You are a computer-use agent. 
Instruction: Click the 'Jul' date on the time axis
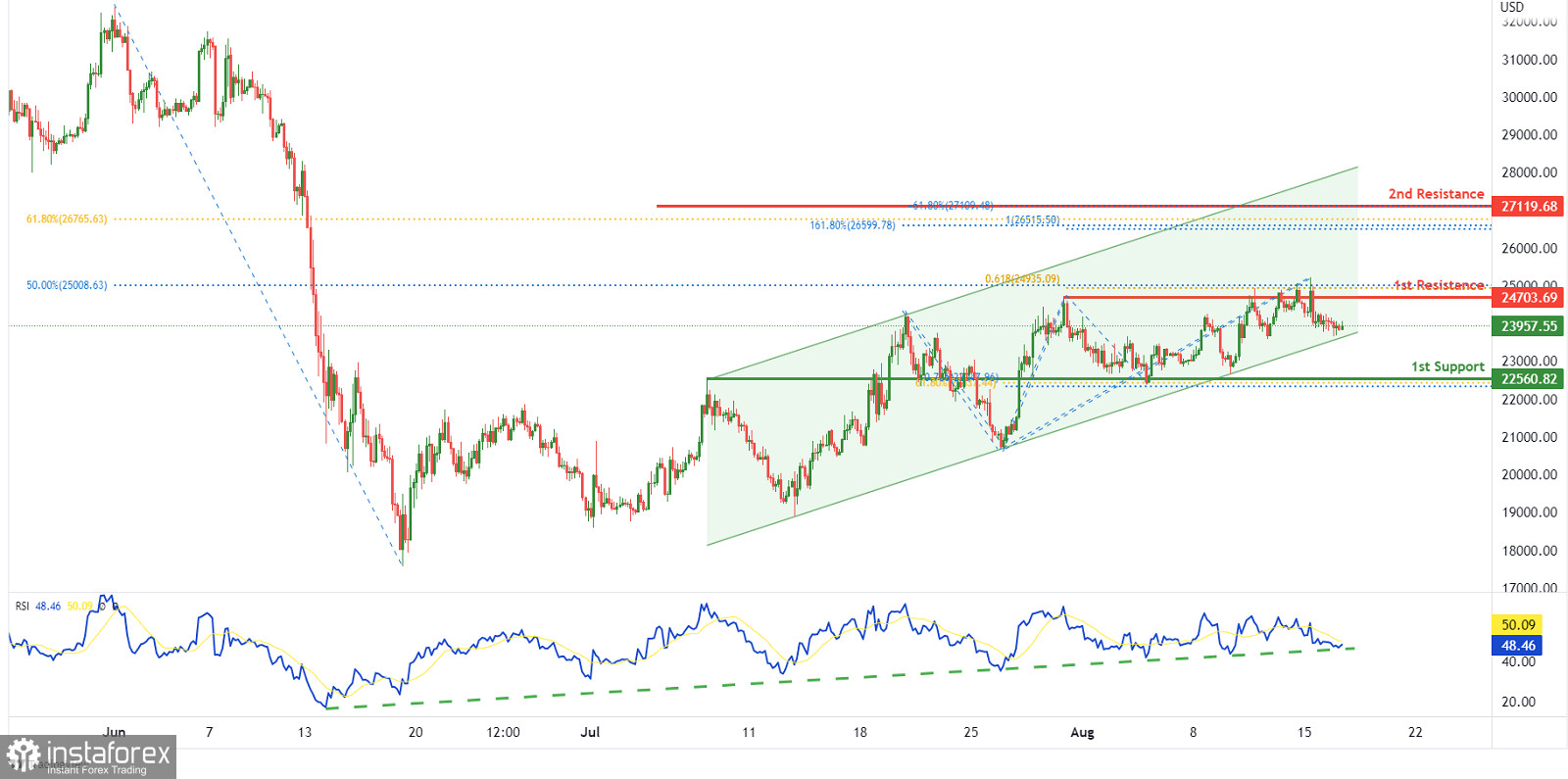590,733
